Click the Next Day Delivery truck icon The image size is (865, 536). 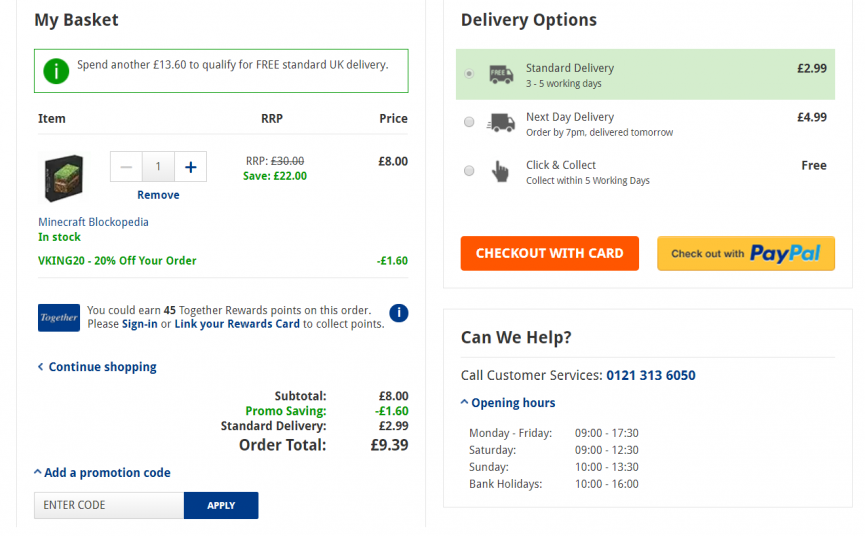pos(501,122)
